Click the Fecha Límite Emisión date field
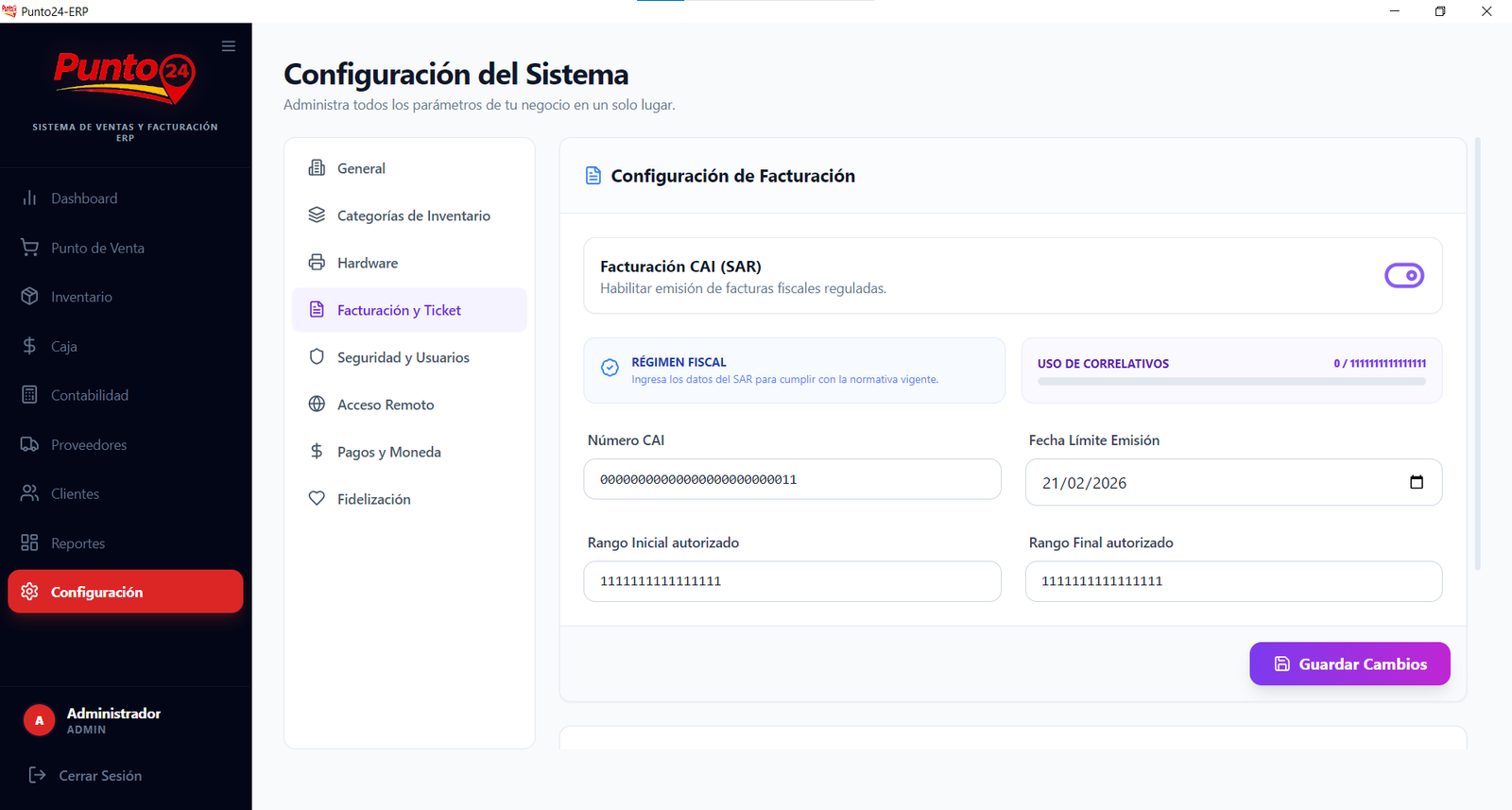The image size is (1512, 810). (1233, 482)
